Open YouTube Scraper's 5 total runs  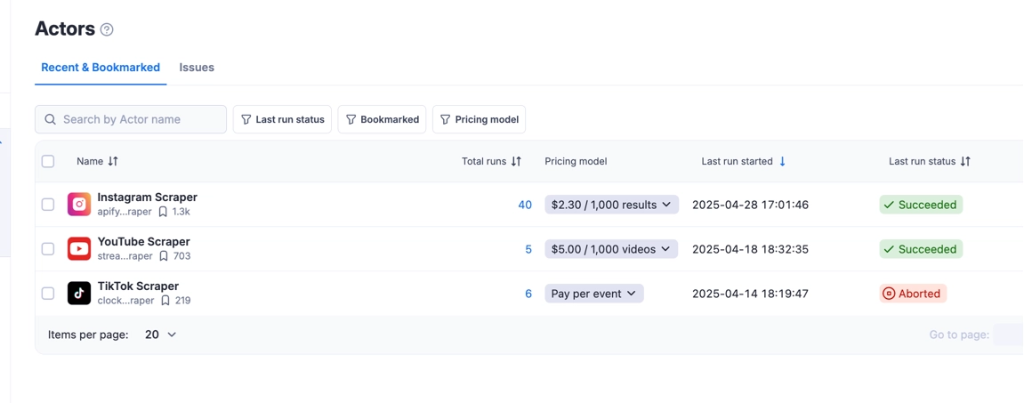529,249
